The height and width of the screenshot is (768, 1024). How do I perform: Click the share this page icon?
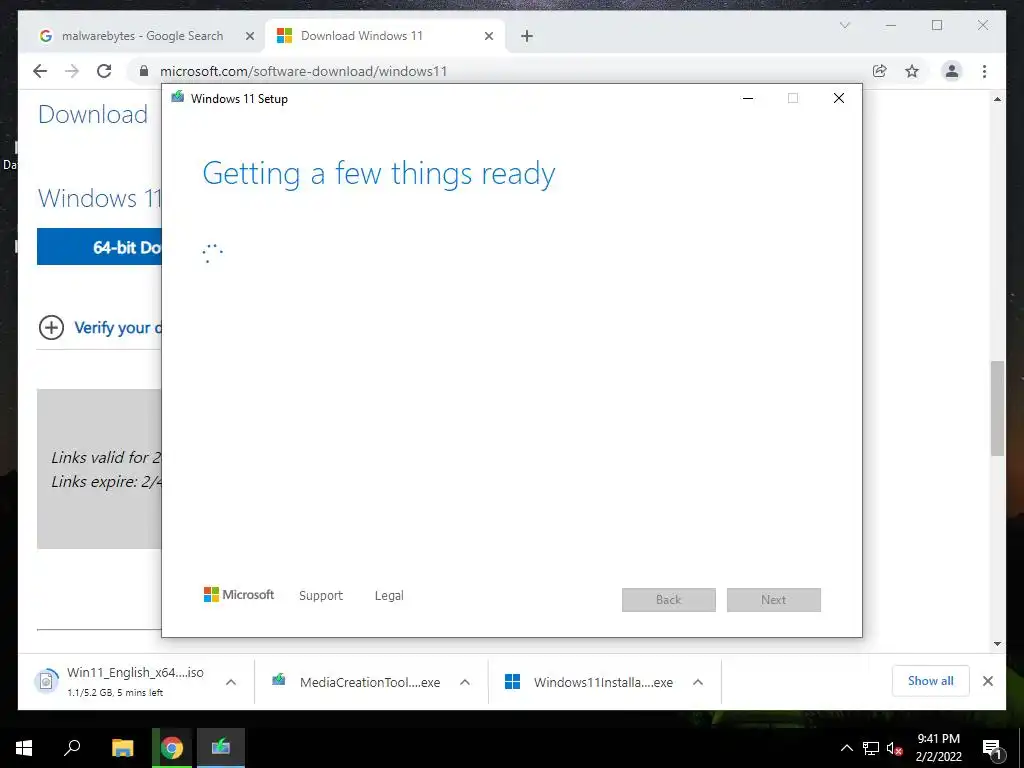tap(880, 71)
